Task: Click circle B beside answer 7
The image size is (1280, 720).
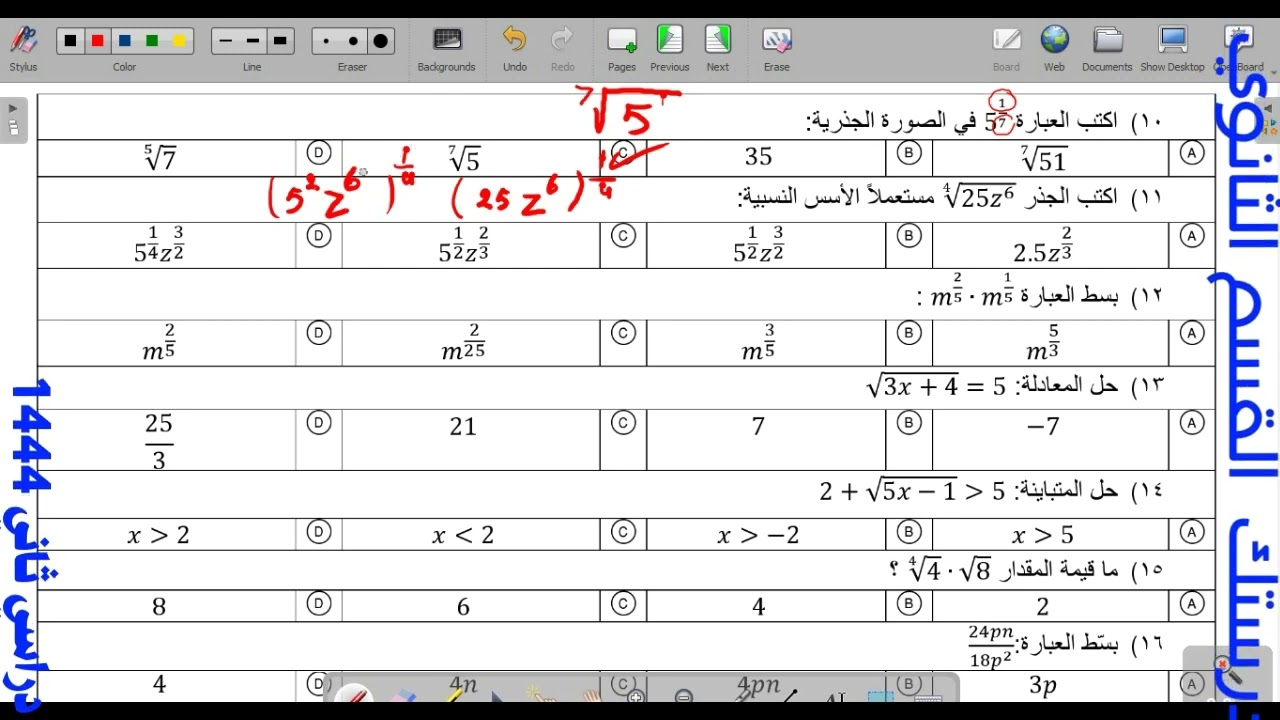Action: pos(909,423)
